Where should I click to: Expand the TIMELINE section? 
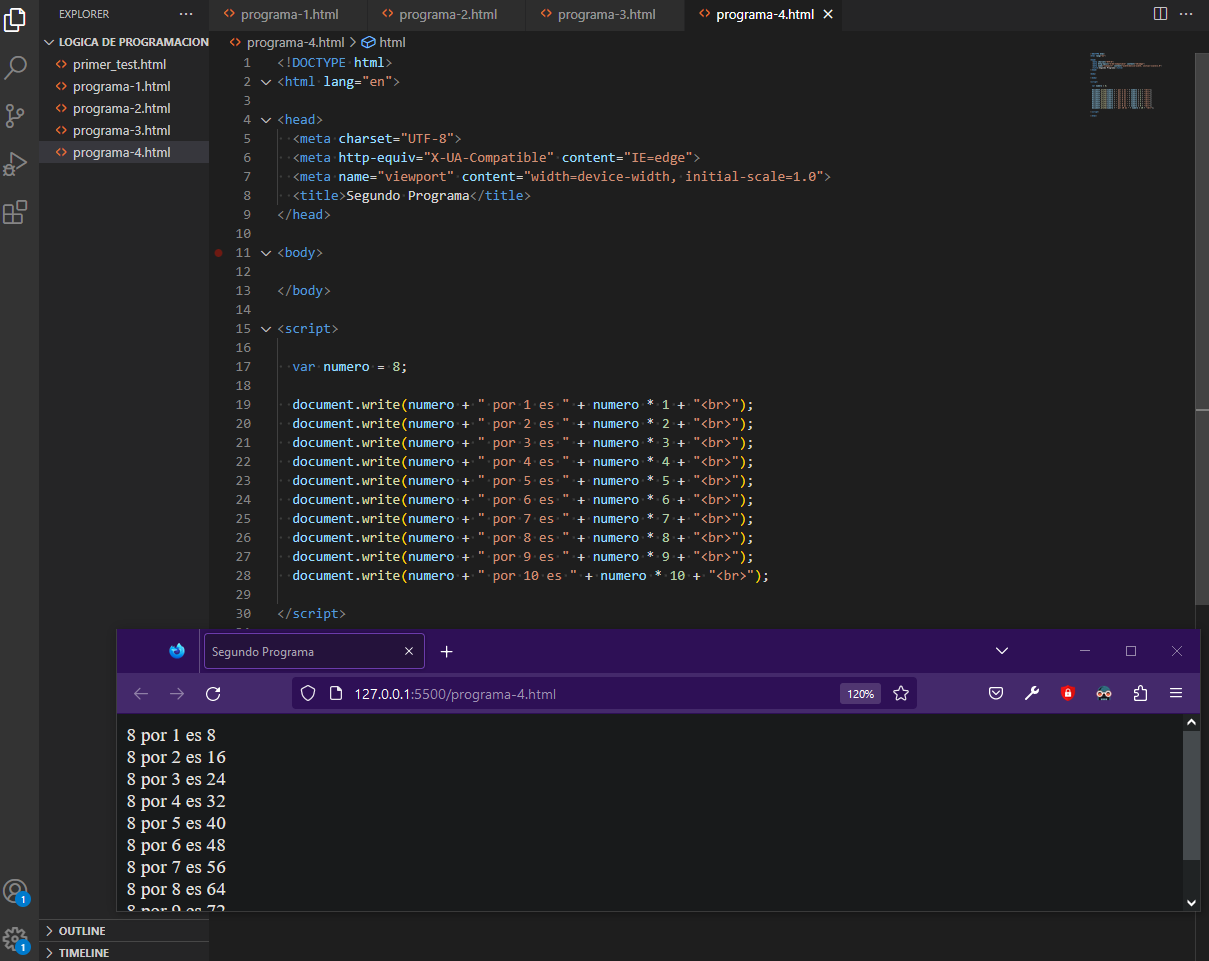point(83,953)
